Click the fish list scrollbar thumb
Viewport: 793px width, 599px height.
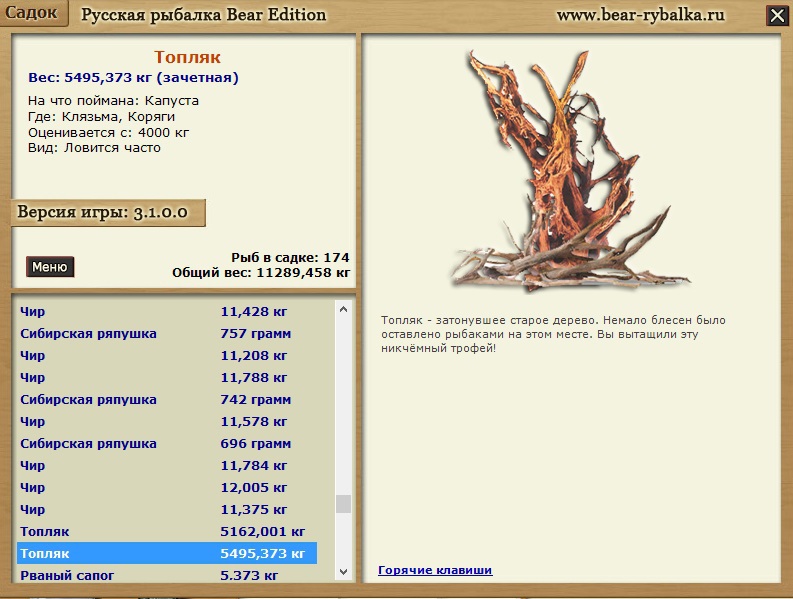pos(344,503)
